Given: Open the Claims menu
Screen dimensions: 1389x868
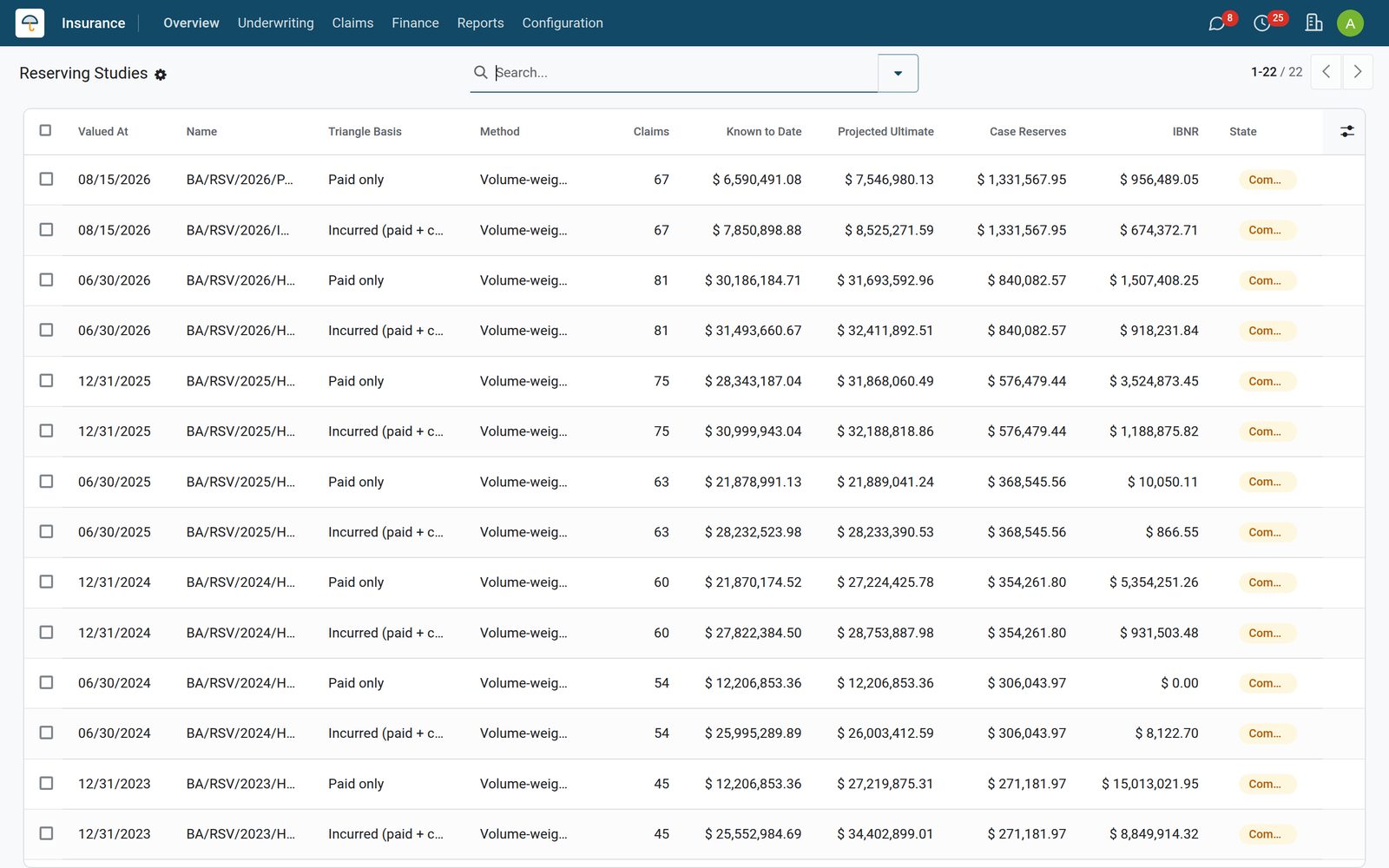Looking at the screenshot, I should (352, 23).
